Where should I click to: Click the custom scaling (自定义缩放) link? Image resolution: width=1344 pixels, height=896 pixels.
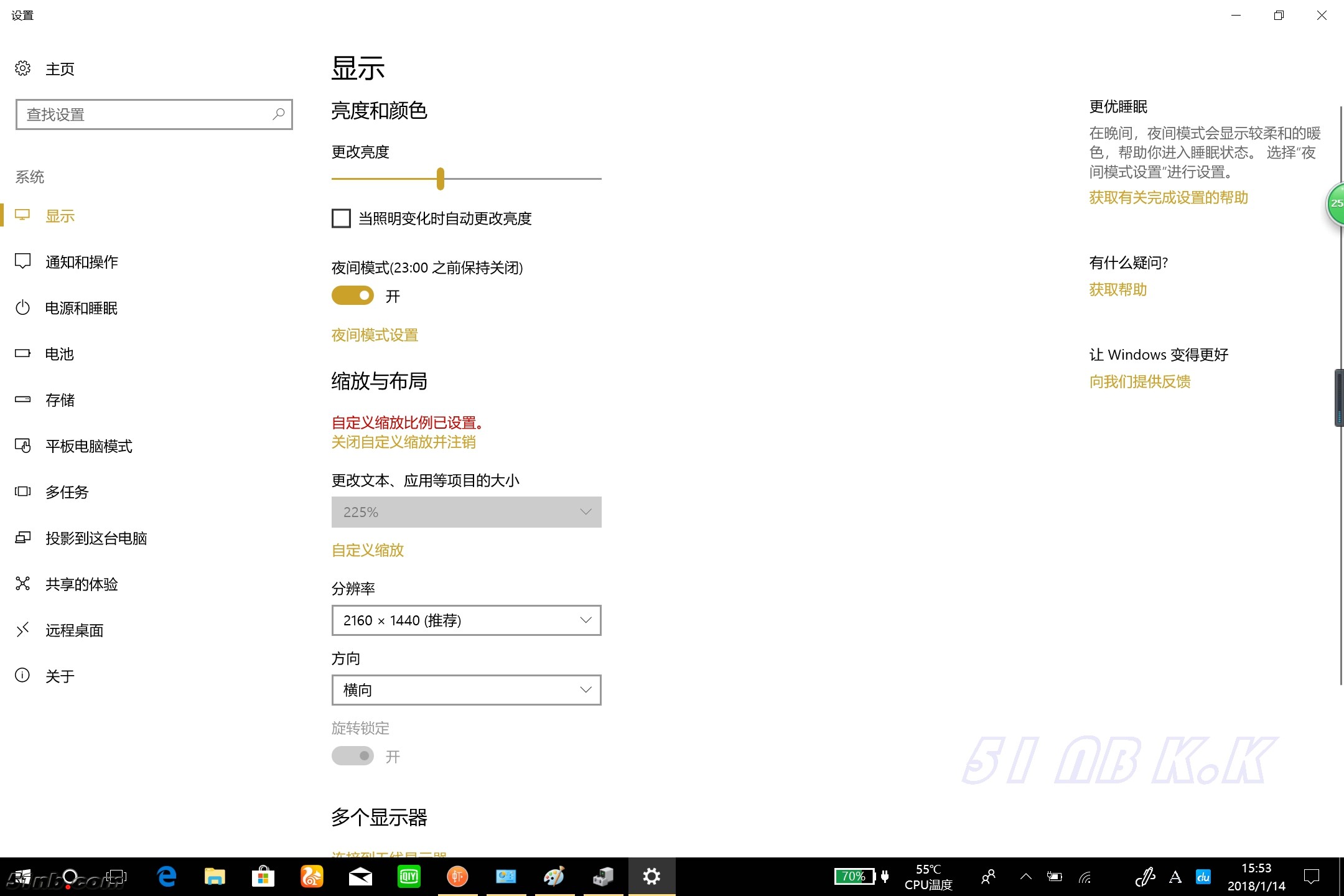click(368, 550)
